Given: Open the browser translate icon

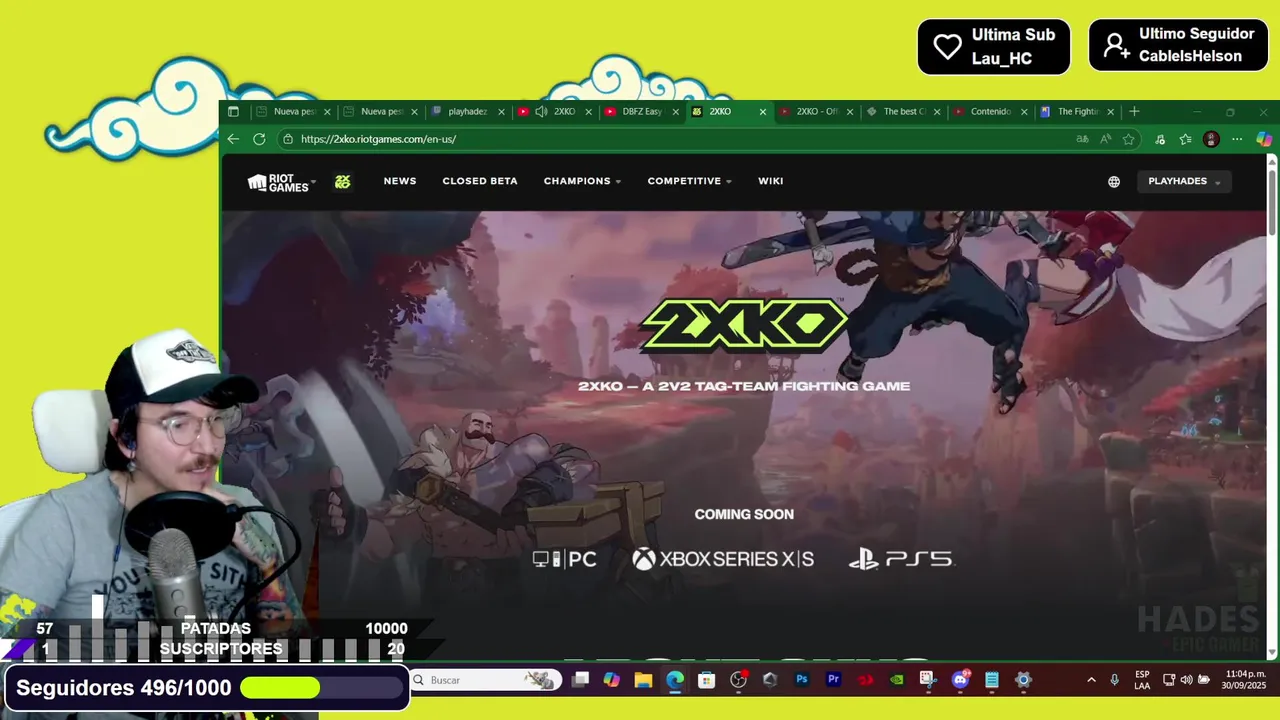Looking at the screenshot, I should pyautogui.click(x=1082, y=139).
